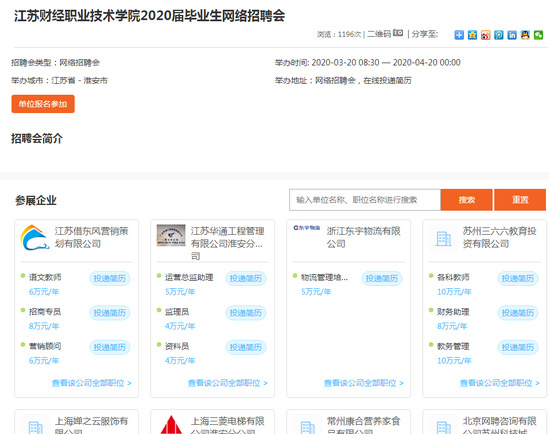Submit resume for 监理员 position
Image resolution: width=549 pixels, height=434 pixels.
coord(246,313)
